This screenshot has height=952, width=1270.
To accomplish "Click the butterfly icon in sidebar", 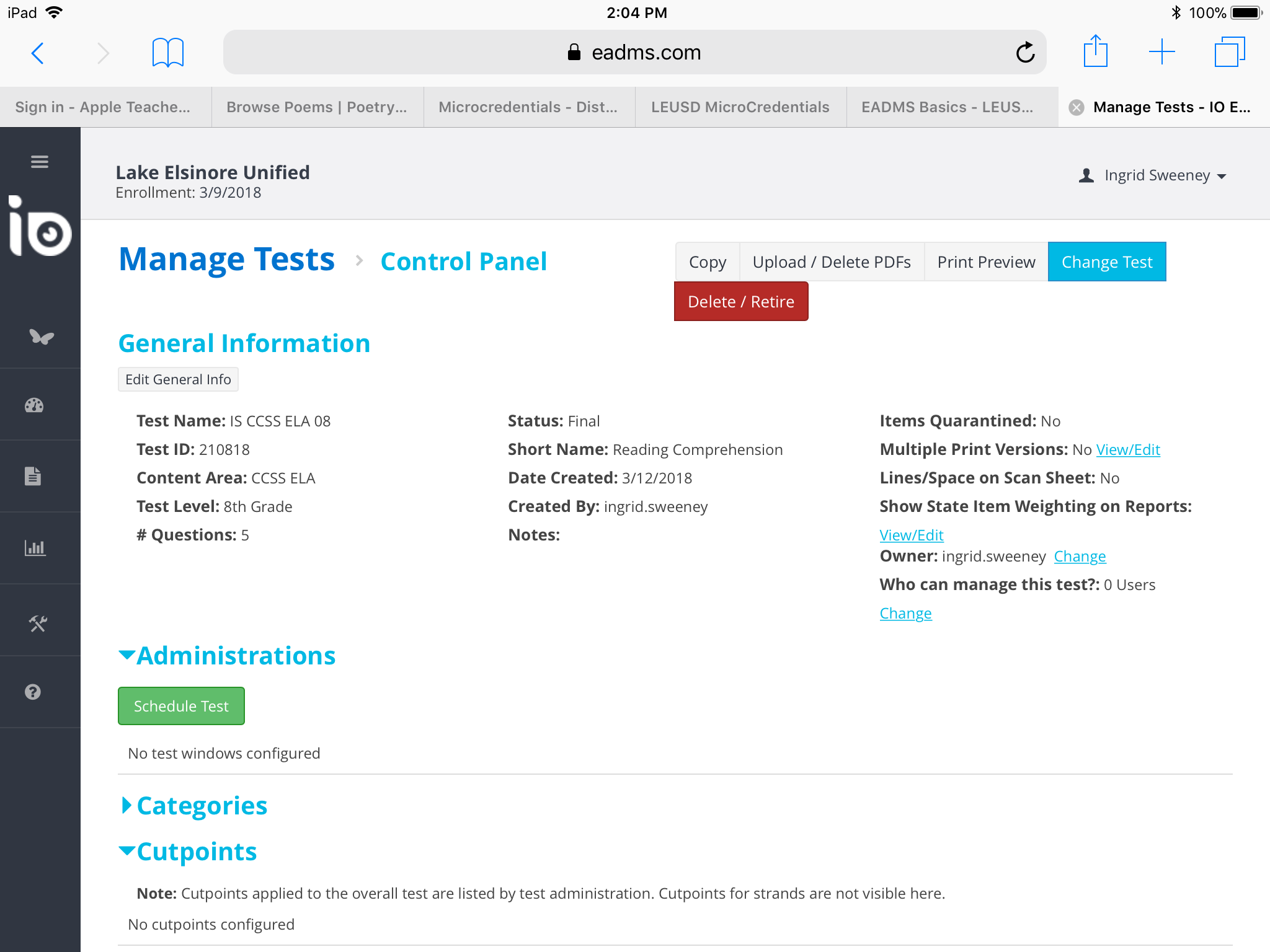I will point(41,336).
